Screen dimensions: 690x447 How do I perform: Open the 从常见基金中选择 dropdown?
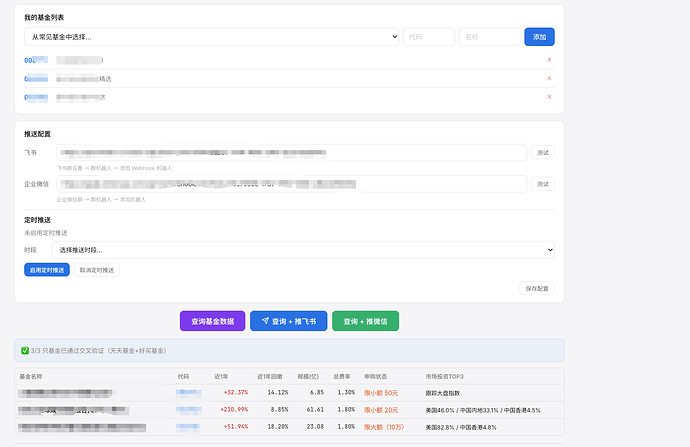tap(211, 37)
